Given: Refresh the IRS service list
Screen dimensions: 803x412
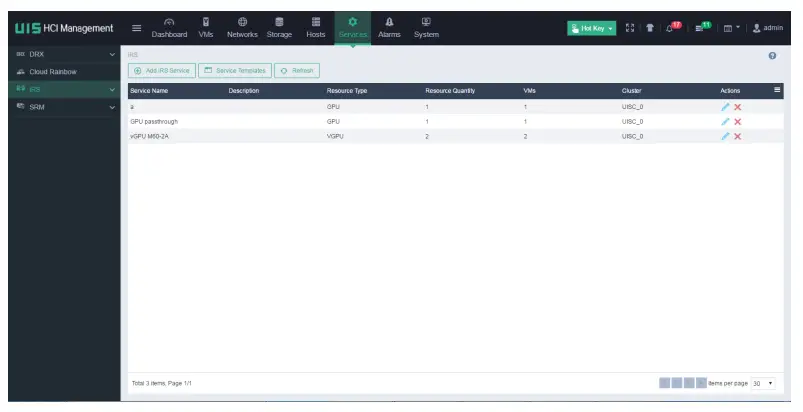Looking at the screenshot, I should tap(297, 71).
